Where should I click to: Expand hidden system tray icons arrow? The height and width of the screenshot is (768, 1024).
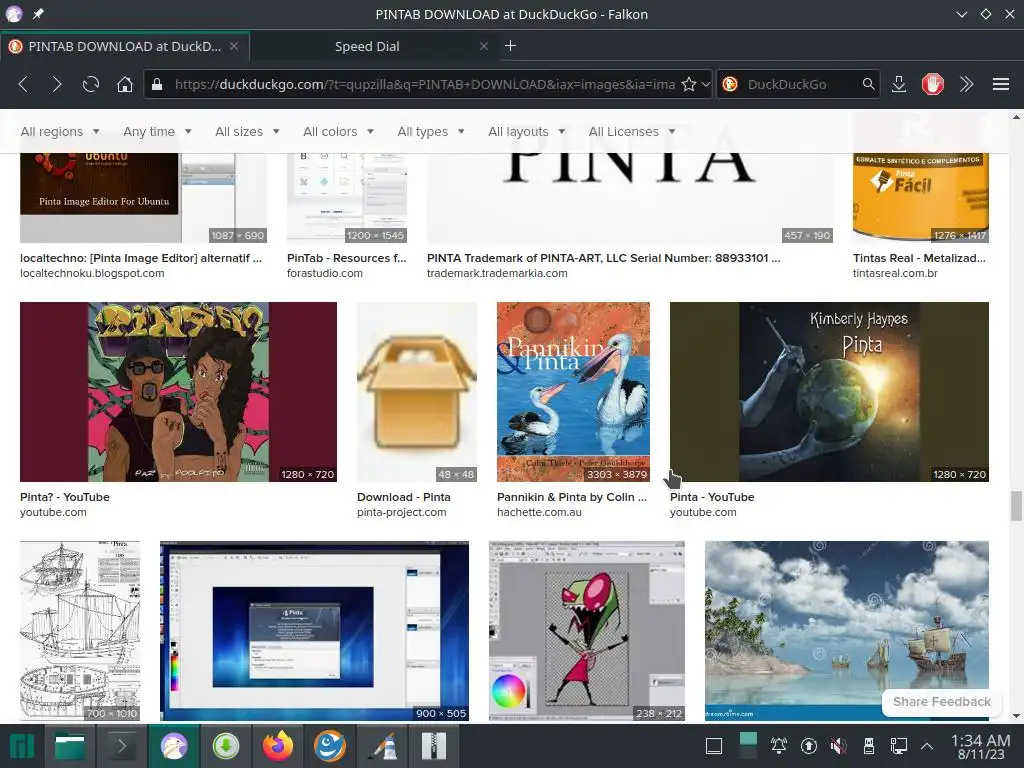coord(927,745)
